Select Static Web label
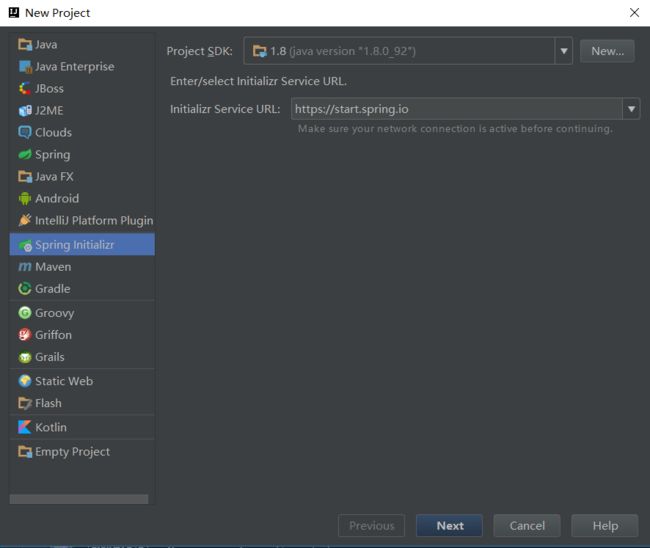The width and height of the screenshot is (650, 548). click(x=64, y=381)
